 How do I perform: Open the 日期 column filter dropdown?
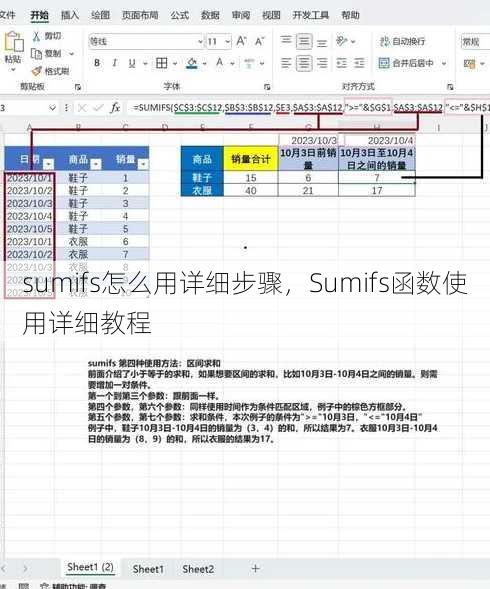48,164
